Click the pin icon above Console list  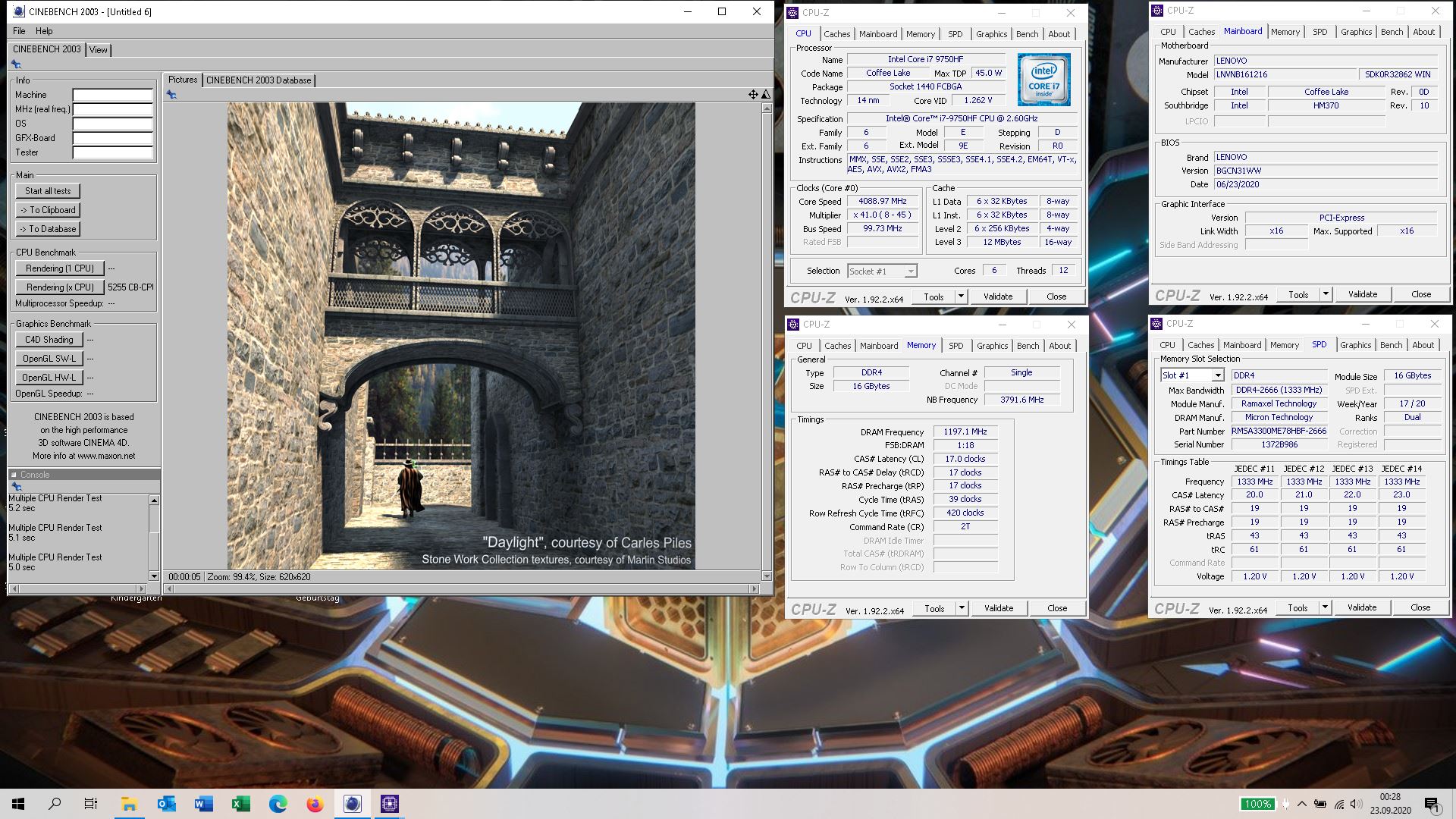[x=16, y=487]
